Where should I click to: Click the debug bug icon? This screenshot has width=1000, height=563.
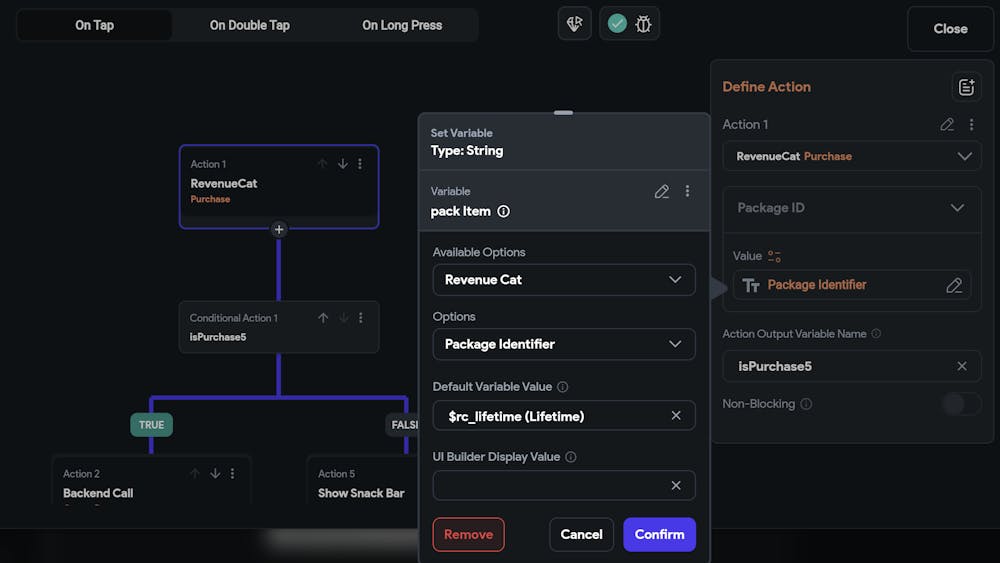pyautogui.click(x=643, y=24)
